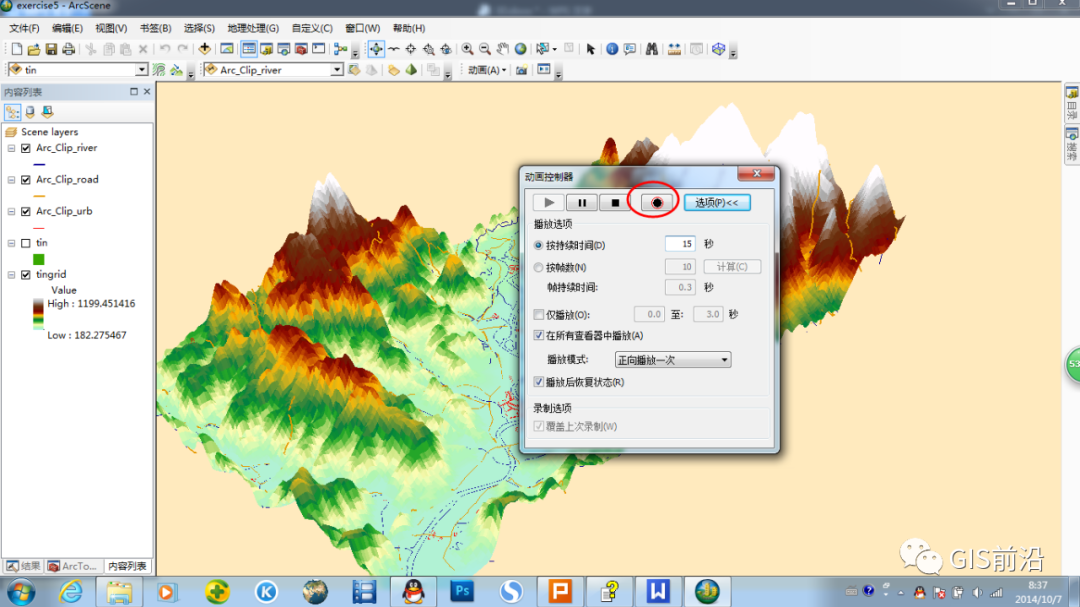The height and width of the screenshot is (607, 1080).
Task: Enable the tin layer checkbox
Action: tap(26, 243)
